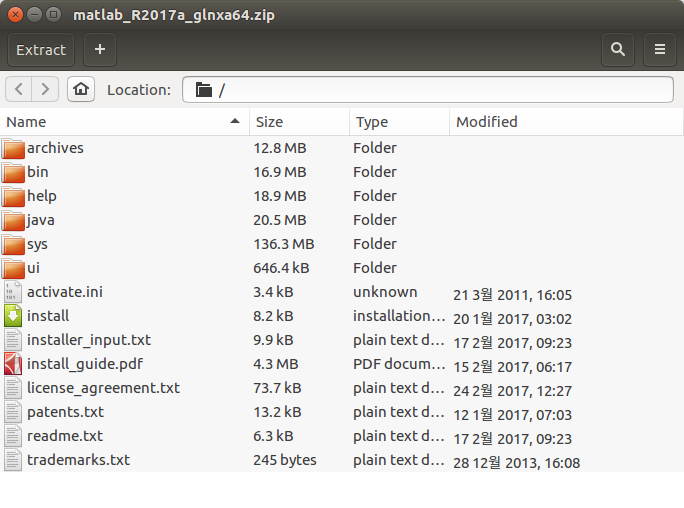The image size is (684, 508).
Task: Click the '21 3월 2011, 16:05' date
Action: (513, 295)
